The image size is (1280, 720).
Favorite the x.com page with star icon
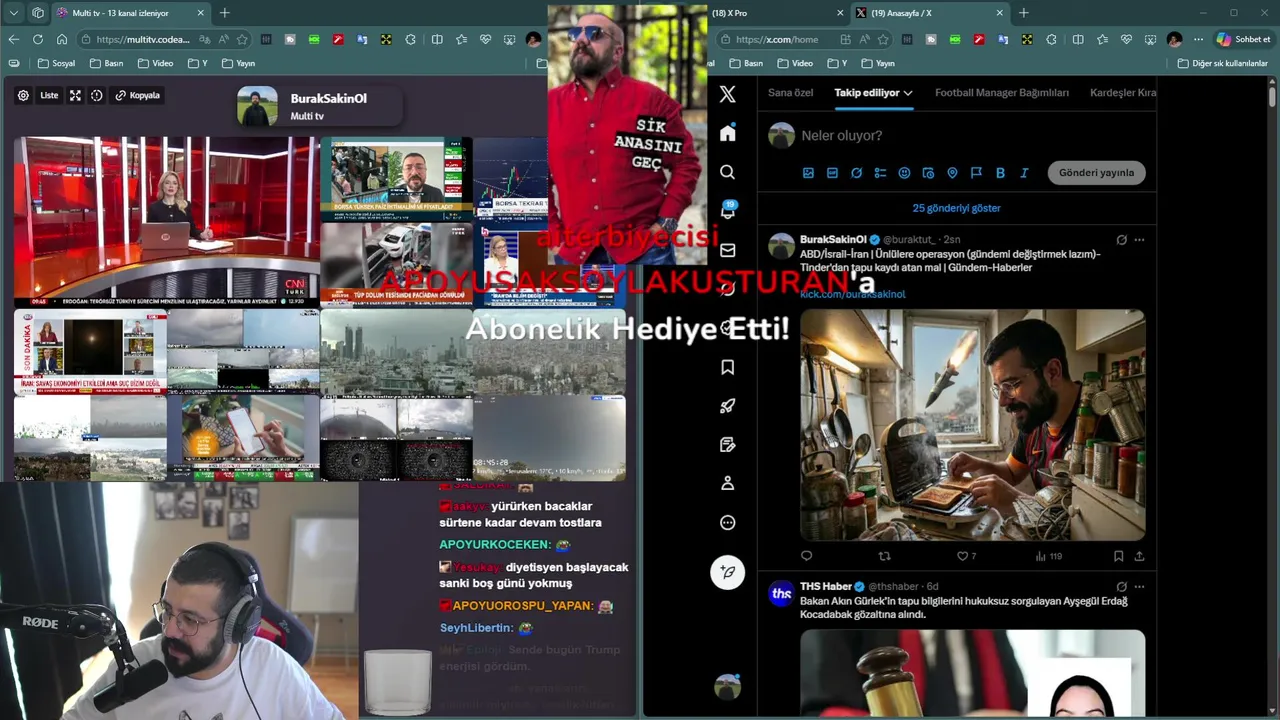pos(883,39)
